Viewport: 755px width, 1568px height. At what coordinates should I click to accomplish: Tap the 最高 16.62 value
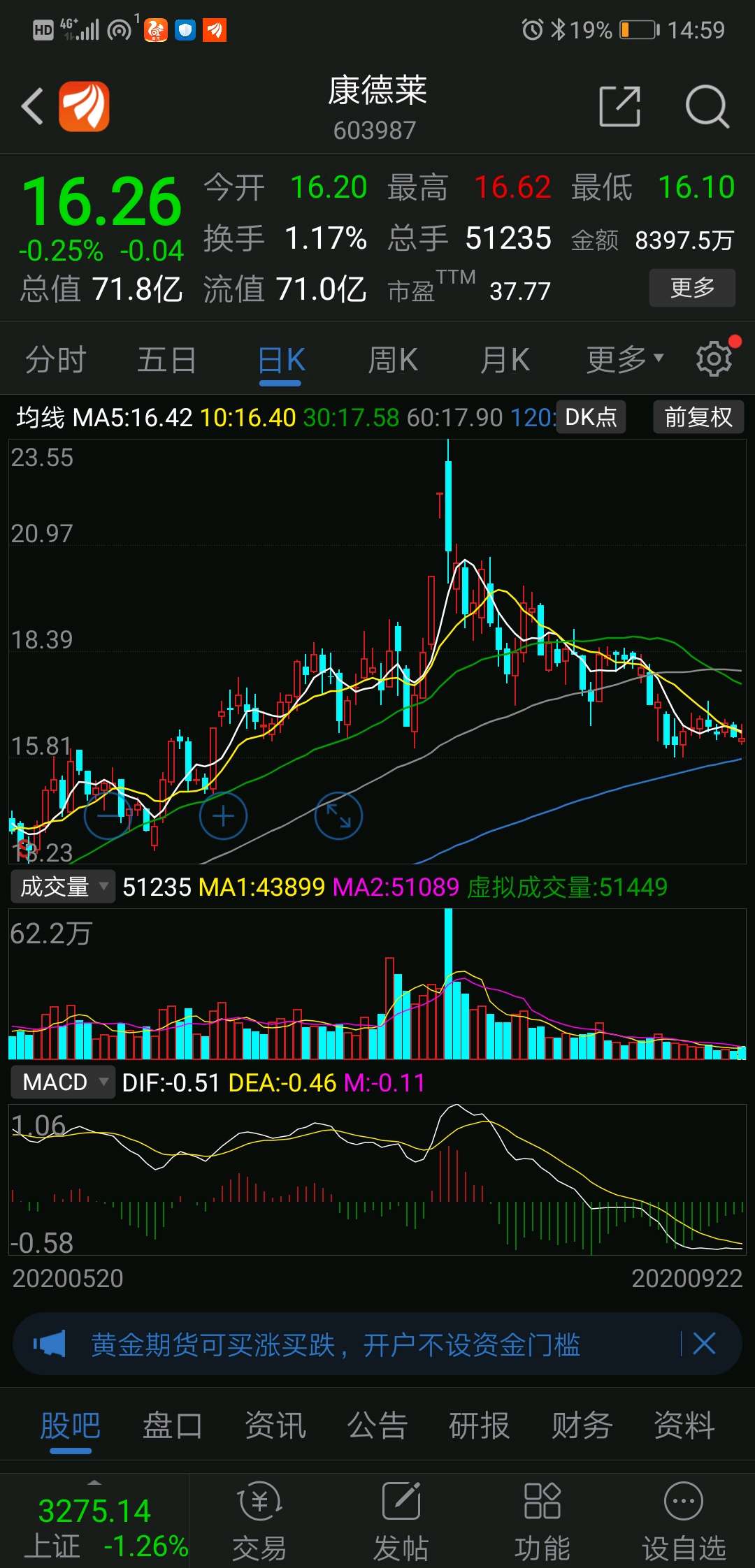click(512, 187)
